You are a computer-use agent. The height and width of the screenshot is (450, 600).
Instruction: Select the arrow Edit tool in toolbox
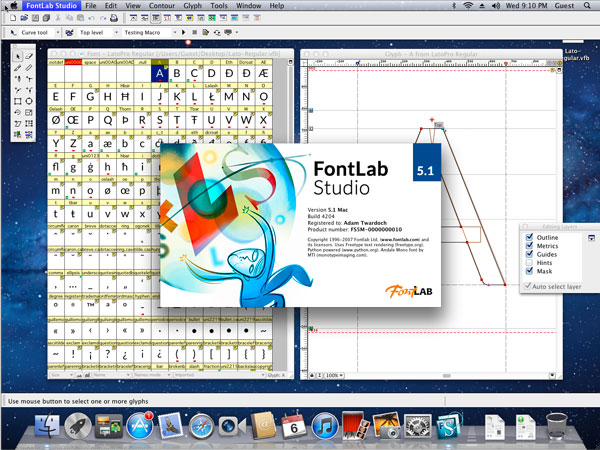[18, 56]
